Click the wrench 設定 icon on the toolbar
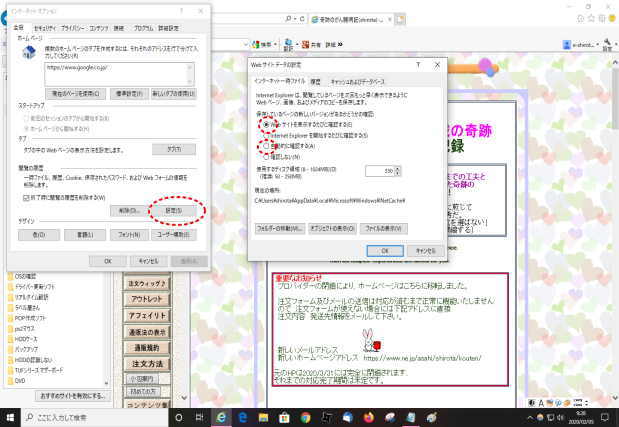Viewport: 619px width, 427px height. [607, 44]
